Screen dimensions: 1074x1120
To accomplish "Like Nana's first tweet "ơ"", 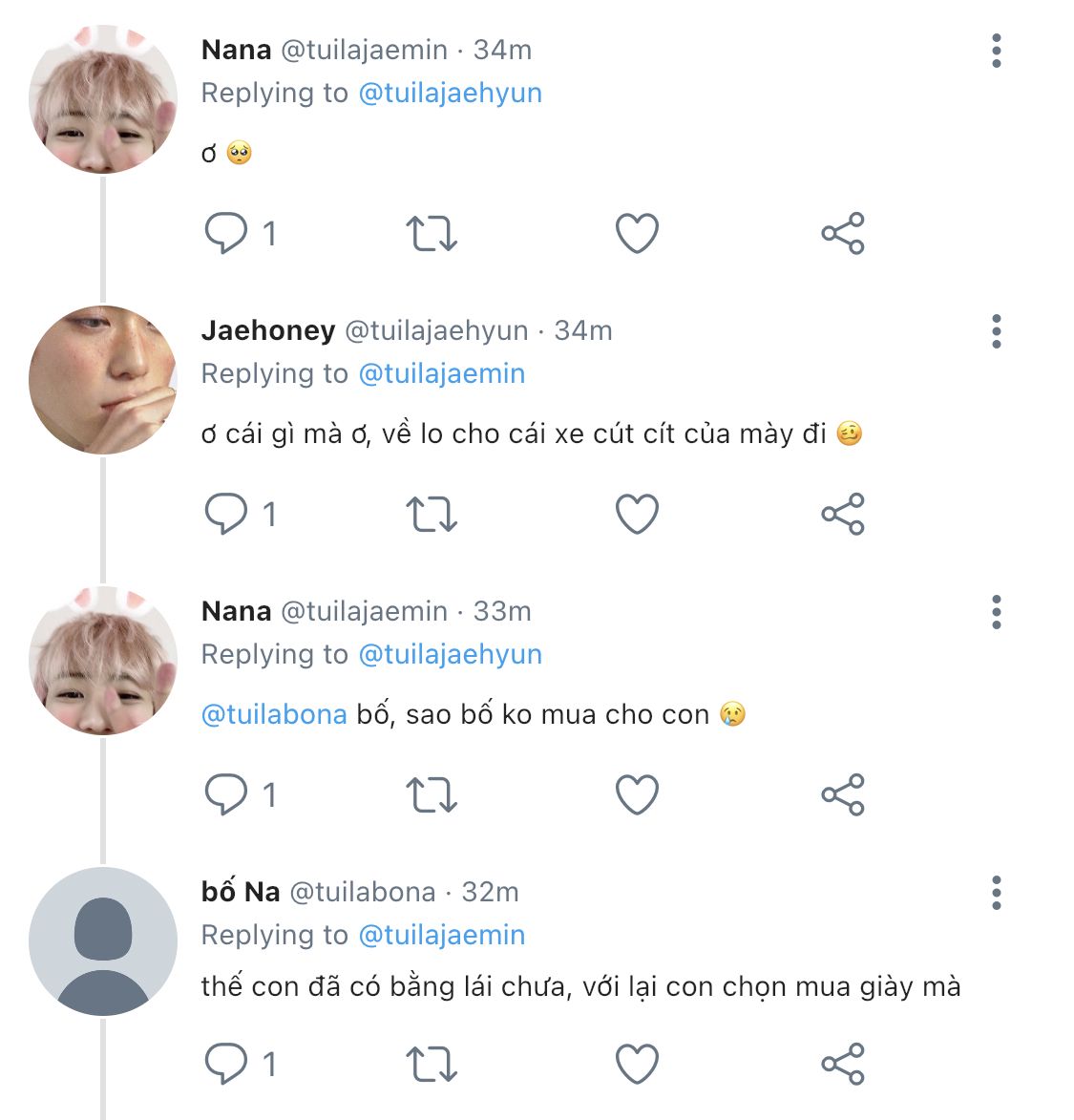I will pos(637,233).
